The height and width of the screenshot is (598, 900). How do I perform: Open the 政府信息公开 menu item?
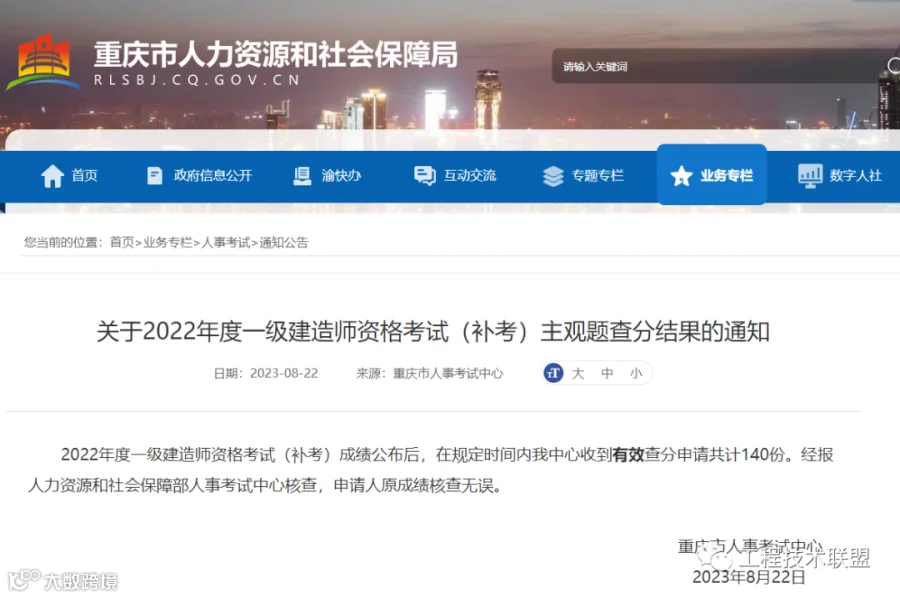(199, 176)
